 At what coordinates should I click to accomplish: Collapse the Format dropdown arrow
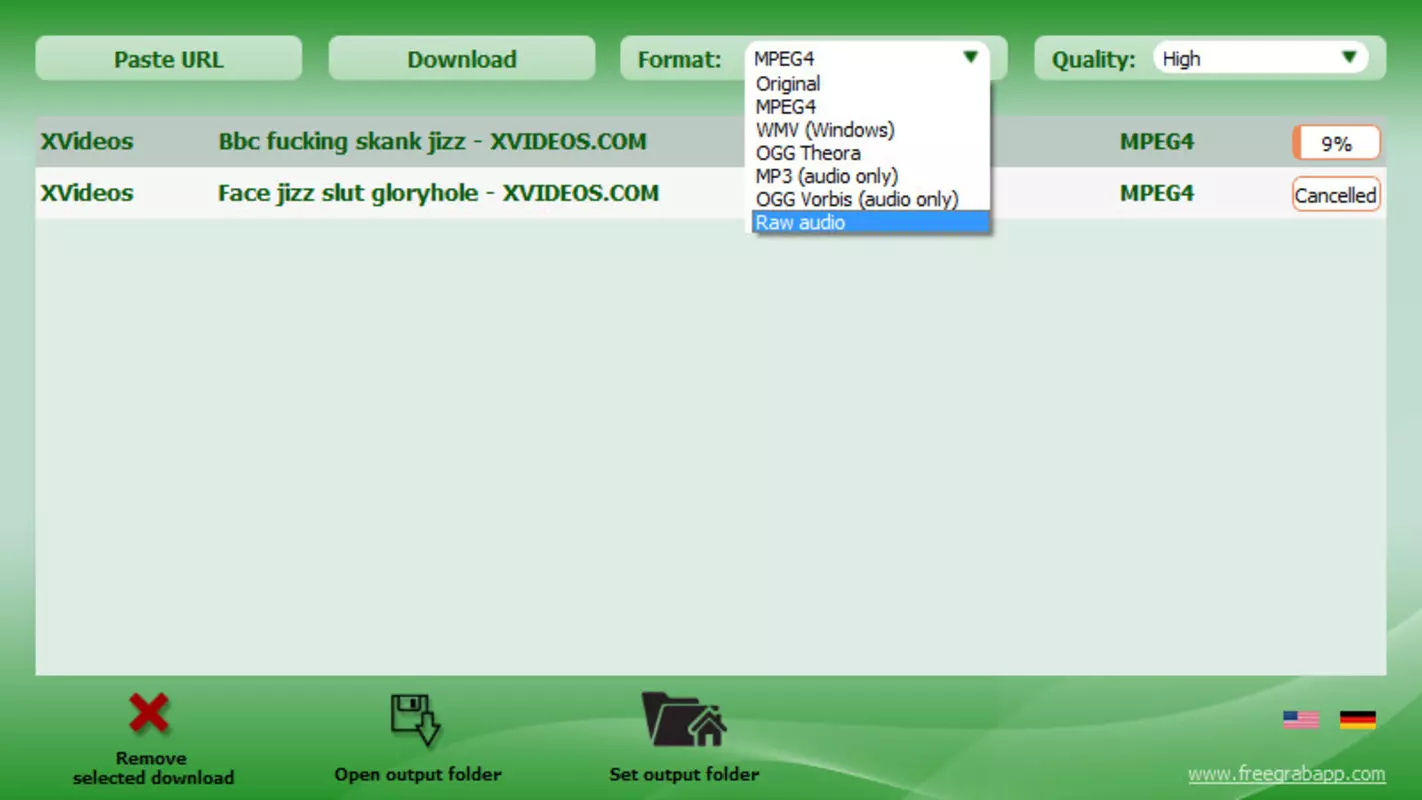(970, 58)
